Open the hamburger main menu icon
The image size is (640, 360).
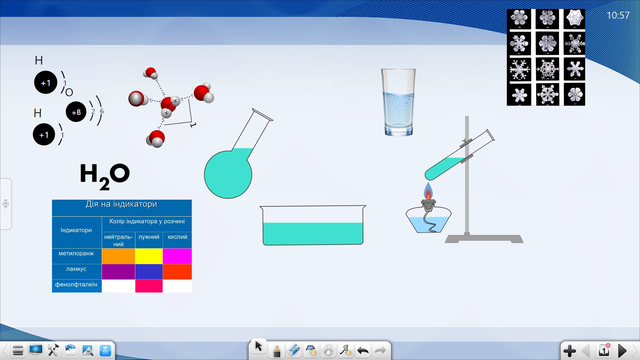click(18, 350)
